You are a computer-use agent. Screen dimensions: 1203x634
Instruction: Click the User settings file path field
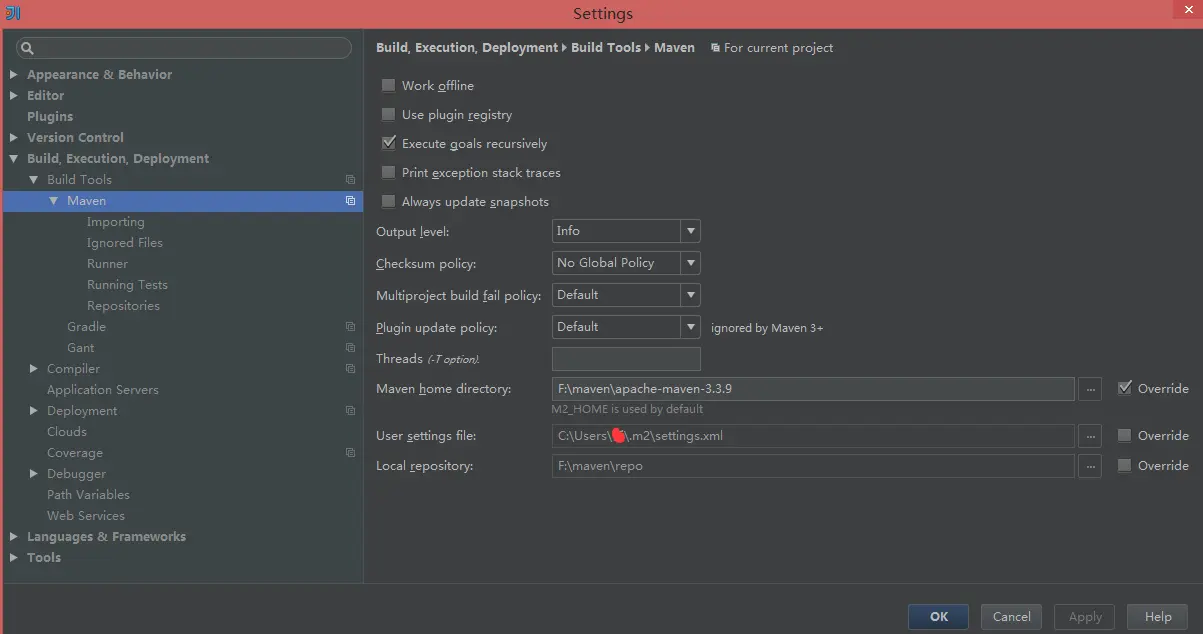click(x=813, y=436)
